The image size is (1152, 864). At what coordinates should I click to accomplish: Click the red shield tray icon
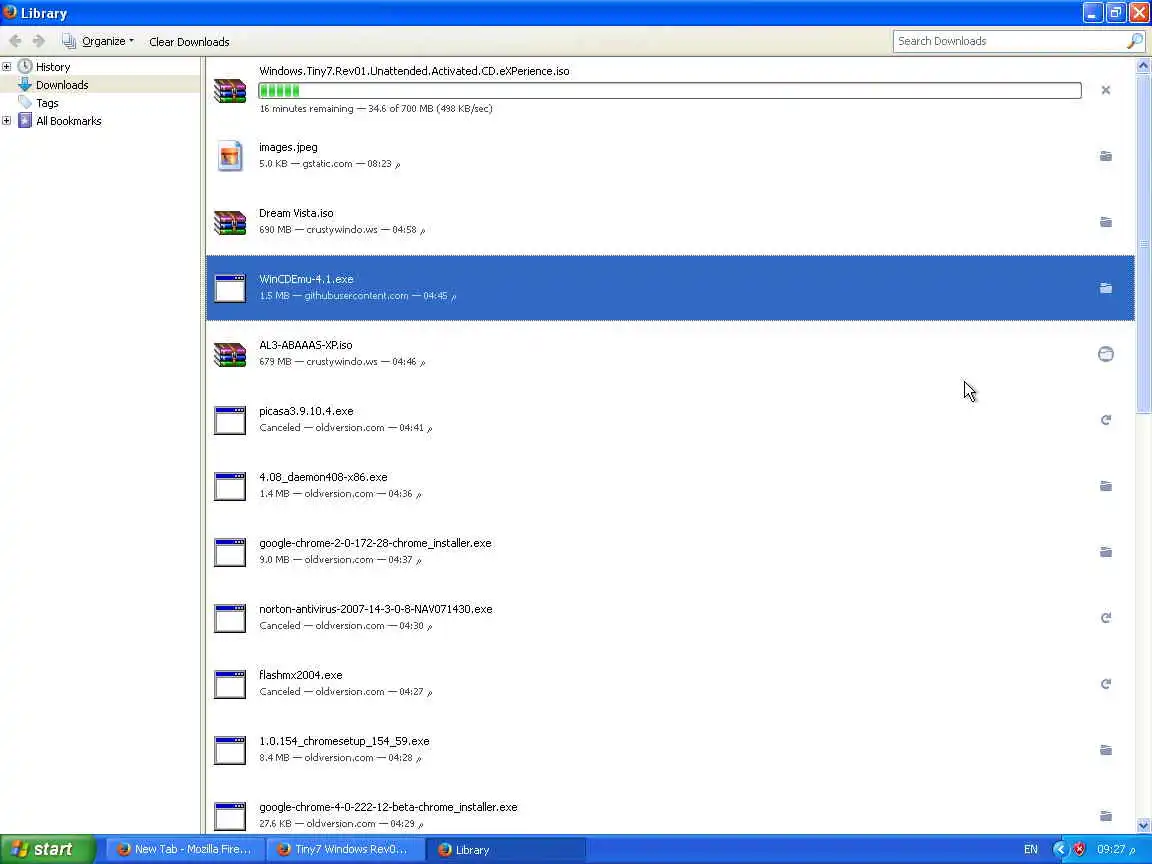click(1079, 849)
